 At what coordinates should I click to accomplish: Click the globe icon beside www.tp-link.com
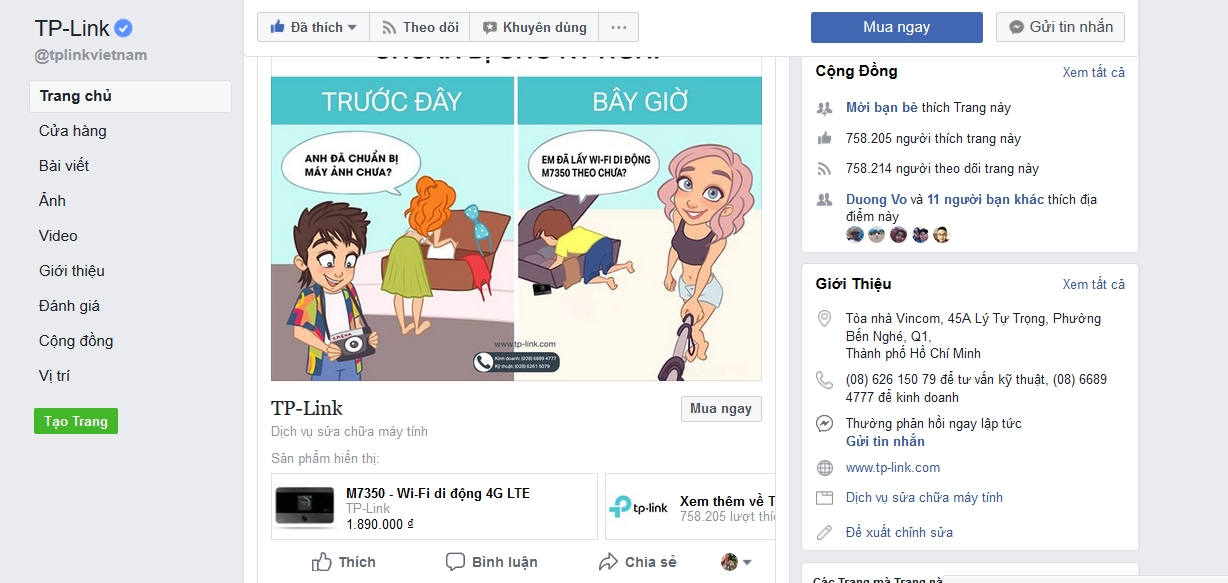825,467
